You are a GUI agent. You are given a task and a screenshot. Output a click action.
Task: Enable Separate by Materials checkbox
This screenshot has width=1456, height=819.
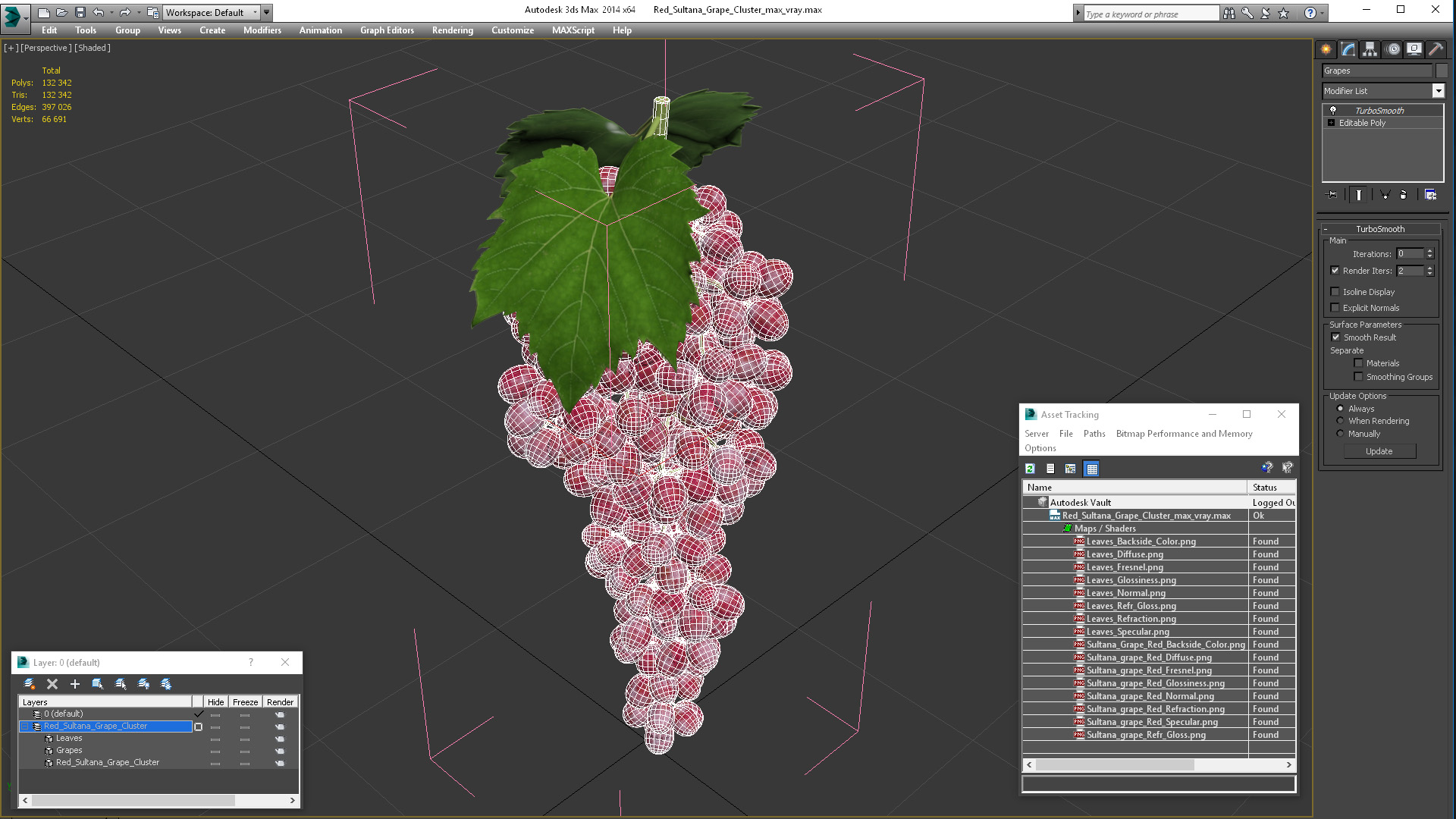pyautogui.click(x=1358, y=363)
